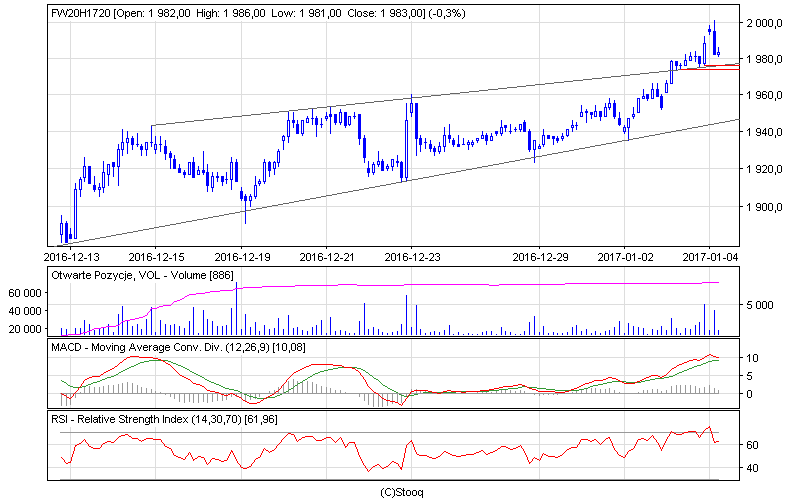Click the MACD indicator heading
This screenshot has height=500, width=800.
tap(178, 347)
